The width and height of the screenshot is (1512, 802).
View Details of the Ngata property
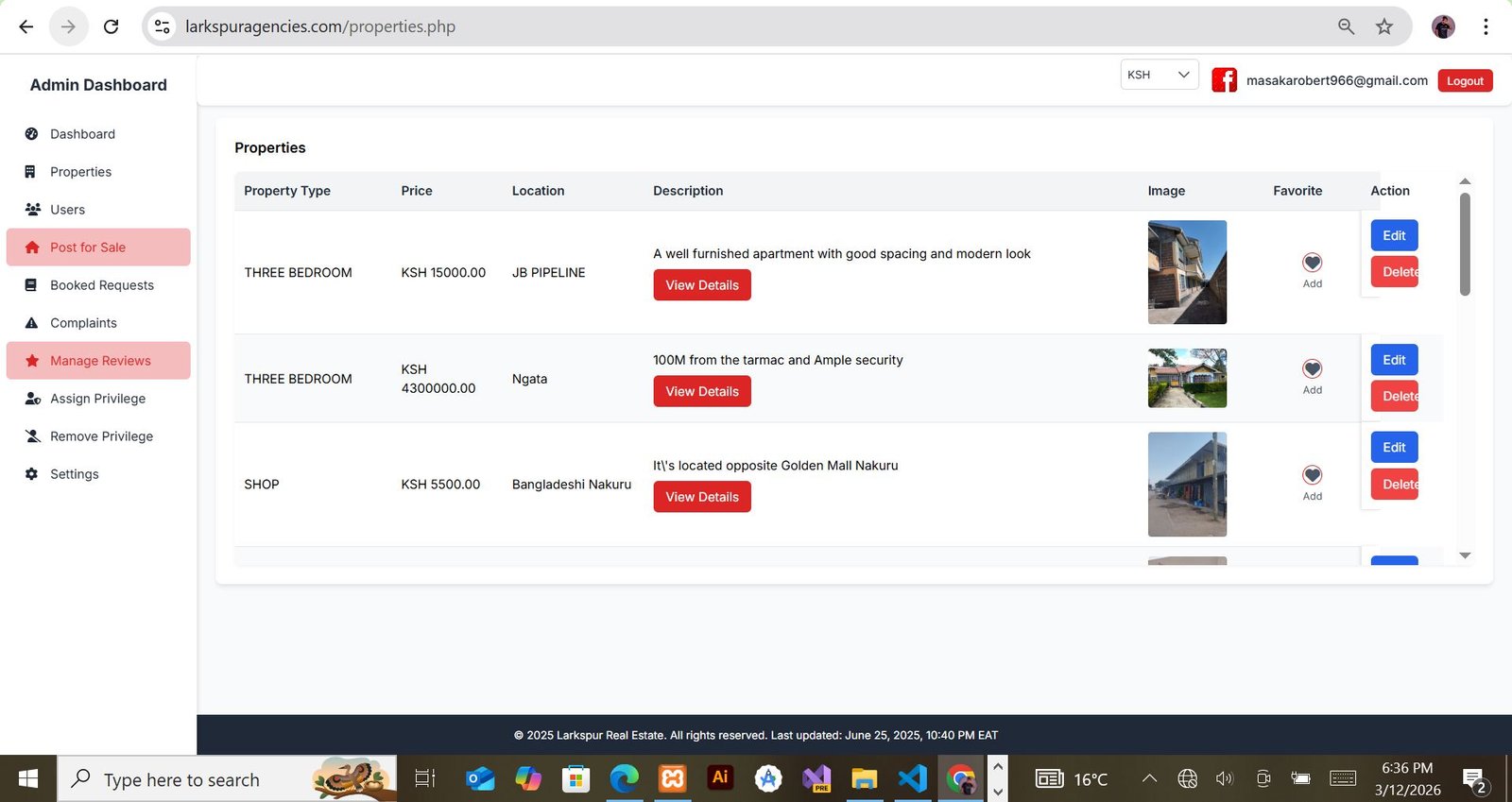click(x=702, y=391)
